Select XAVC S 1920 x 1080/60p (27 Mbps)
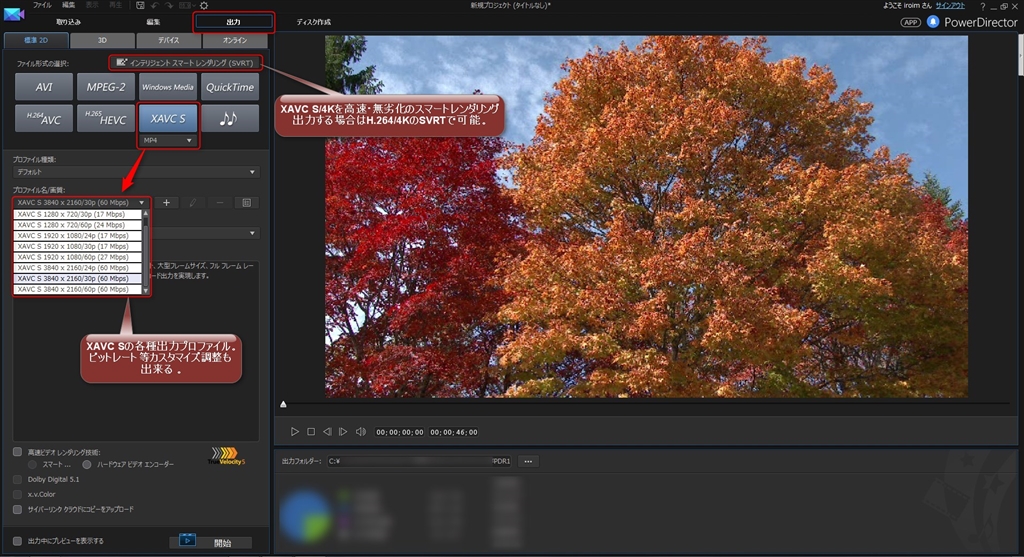This screenshot has width=1024, height=557. (77, 257)
